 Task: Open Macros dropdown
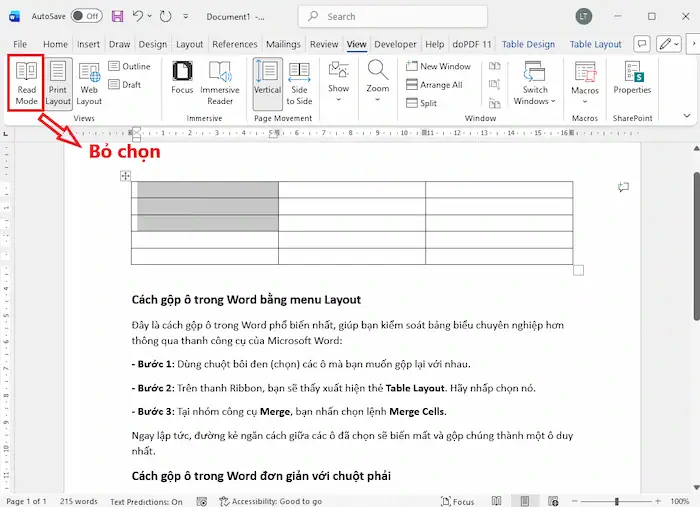[585, 83]
